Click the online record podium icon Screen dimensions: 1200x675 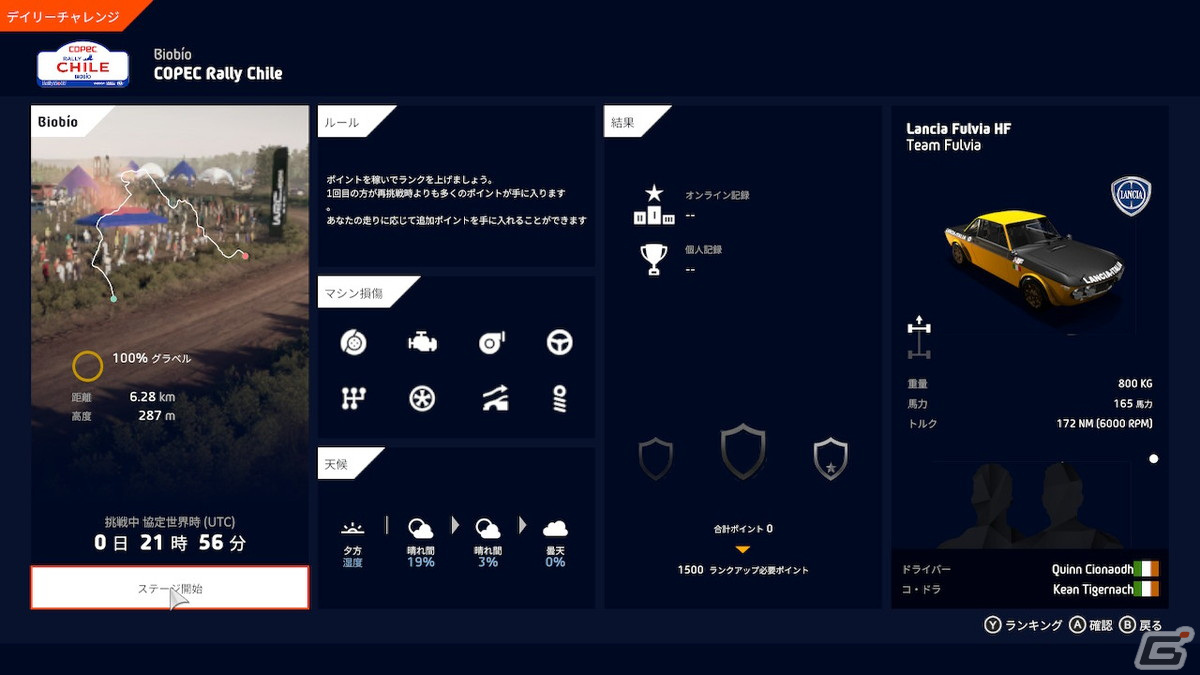(x=654, y=205)
